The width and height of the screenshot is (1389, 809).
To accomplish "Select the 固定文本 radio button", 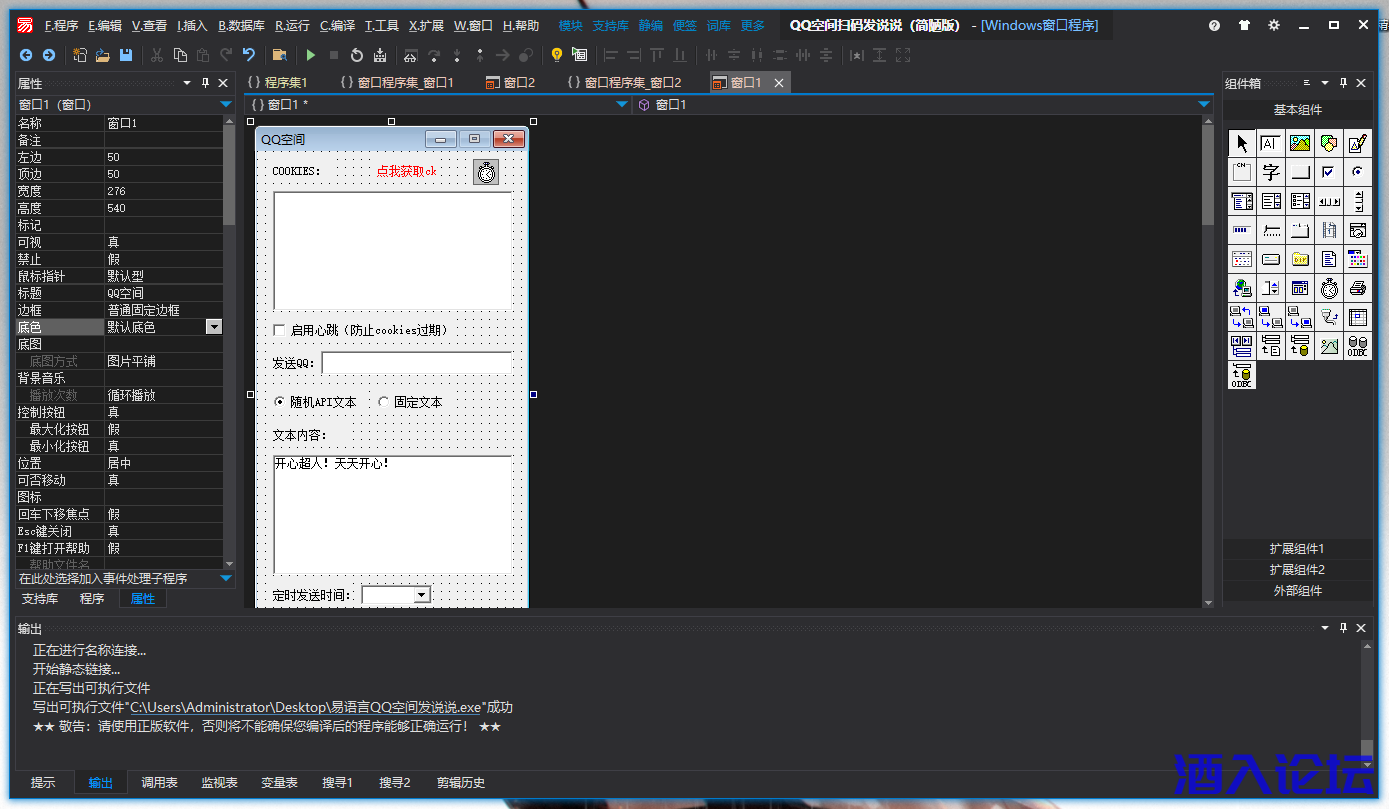I will point(384,402).
